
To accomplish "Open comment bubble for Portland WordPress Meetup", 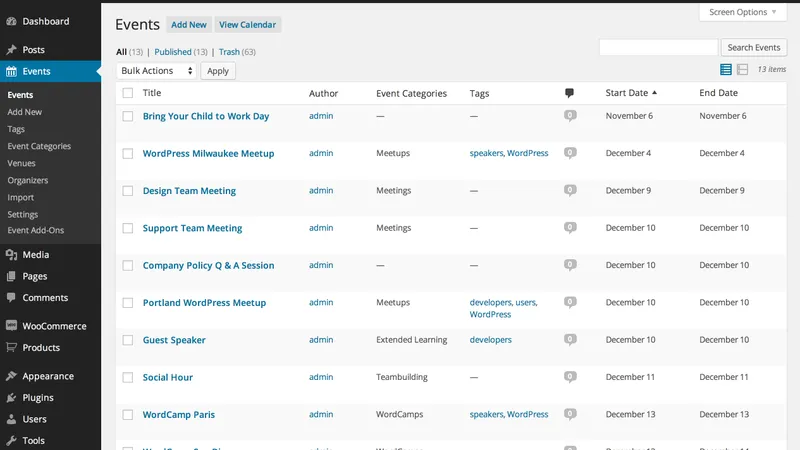I will [x=570, y=302].
